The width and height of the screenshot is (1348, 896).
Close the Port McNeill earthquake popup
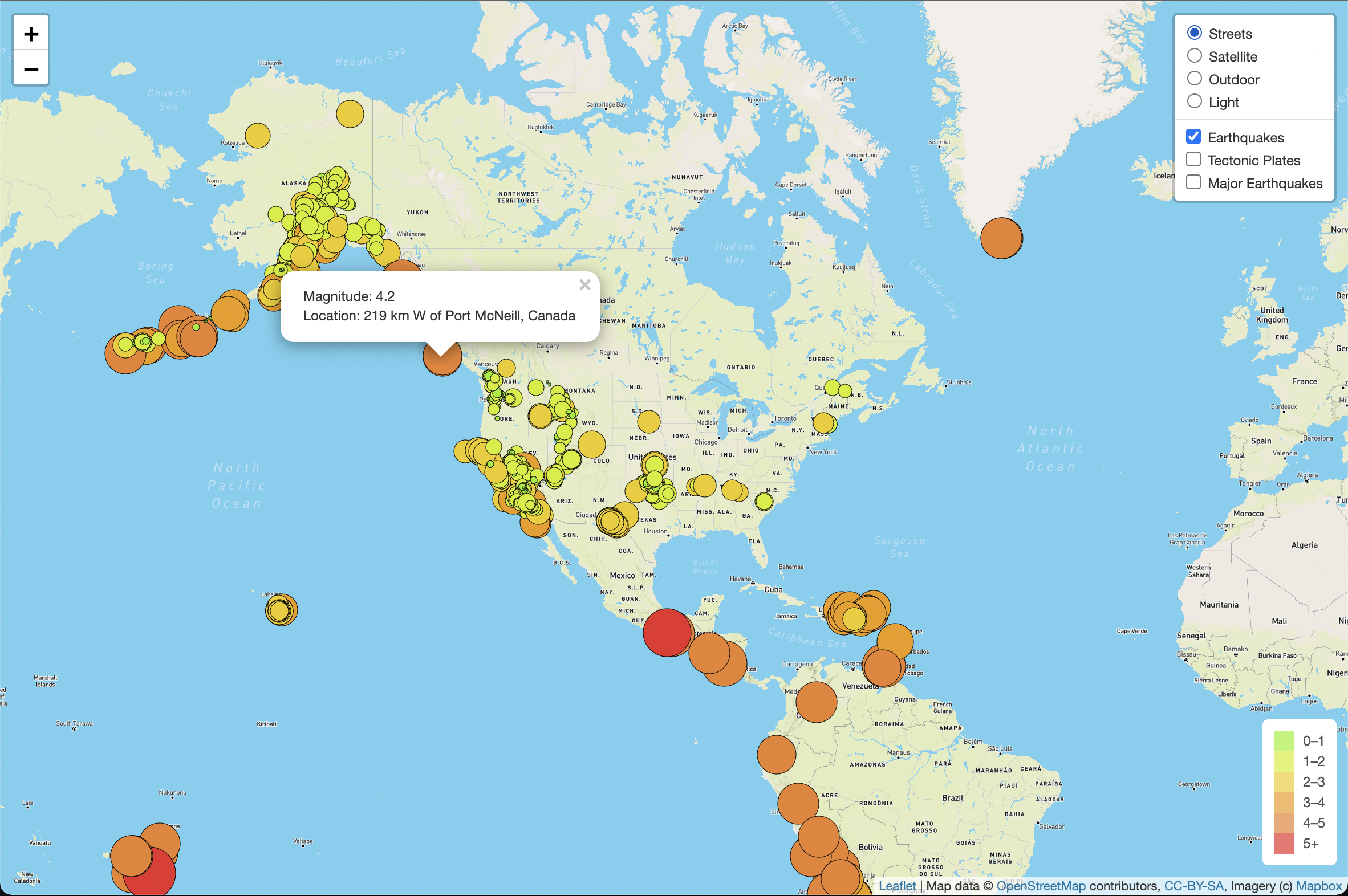(585, 285)
